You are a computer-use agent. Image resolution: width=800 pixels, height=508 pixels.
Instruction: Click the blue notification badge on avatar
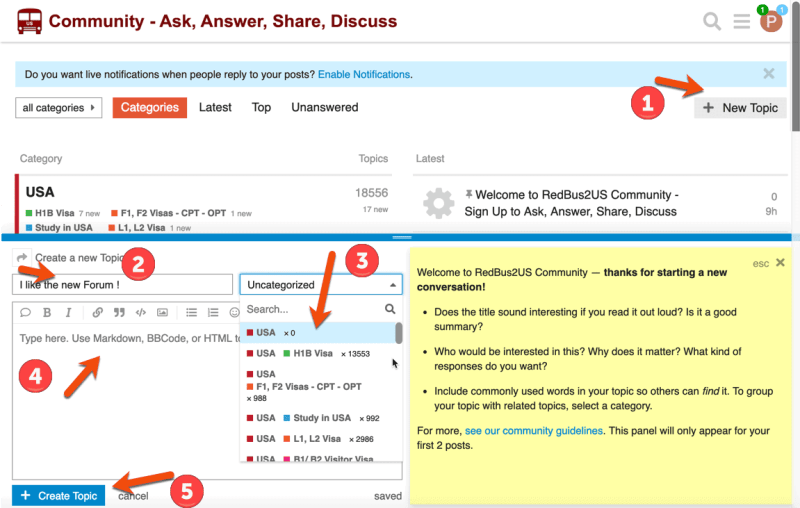pyautogui.click(x=782, y=10)
